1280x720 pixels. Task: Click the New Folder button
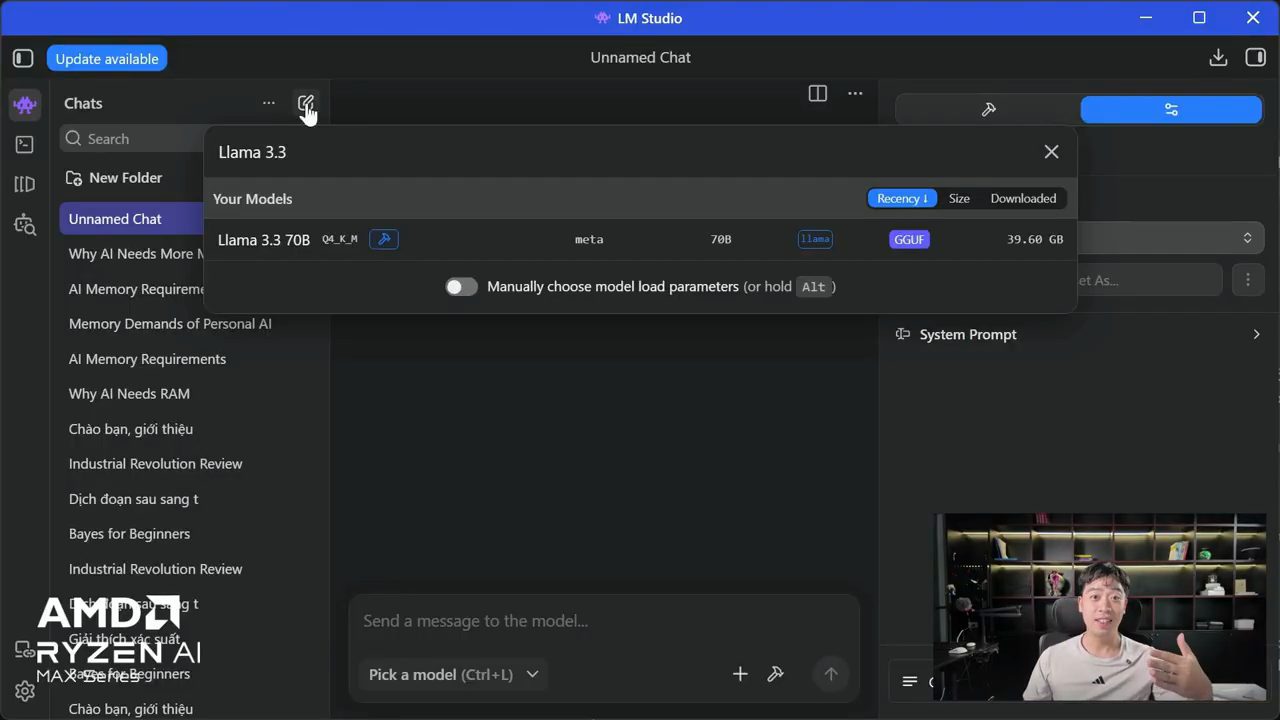pos(114,178)
